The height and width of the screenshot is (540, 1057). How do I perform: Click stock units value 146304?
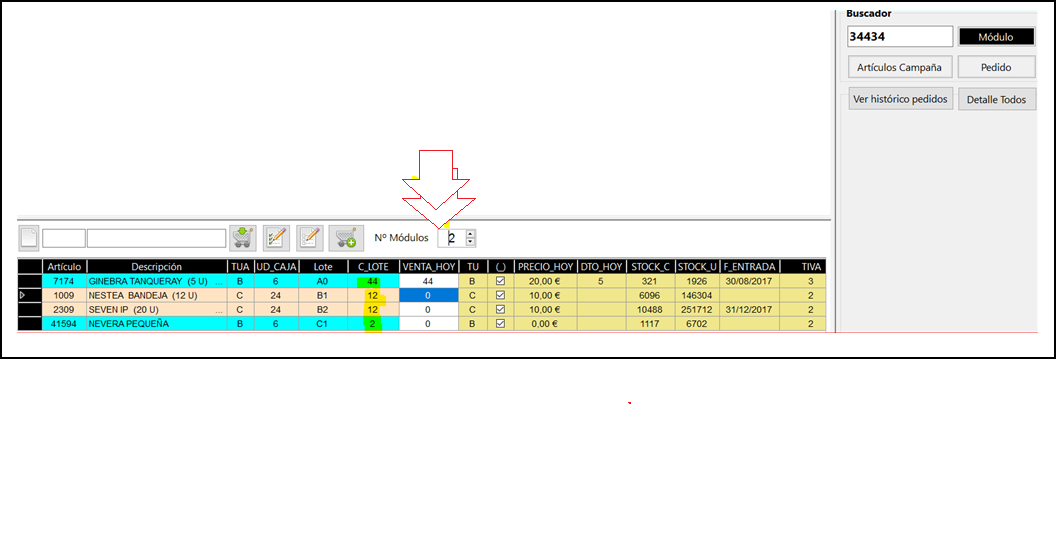pos(697,295)
